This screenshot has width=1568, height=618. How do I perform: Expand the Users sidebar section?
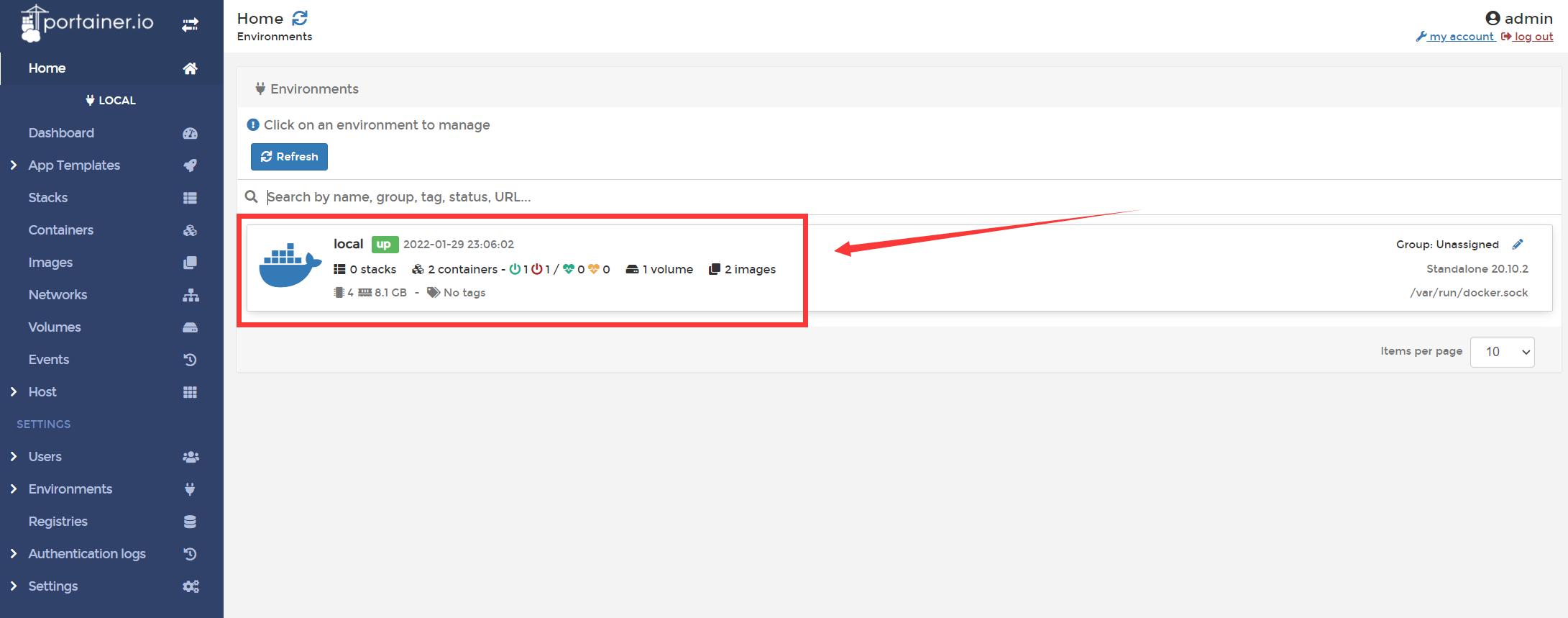tap(14, 457)
